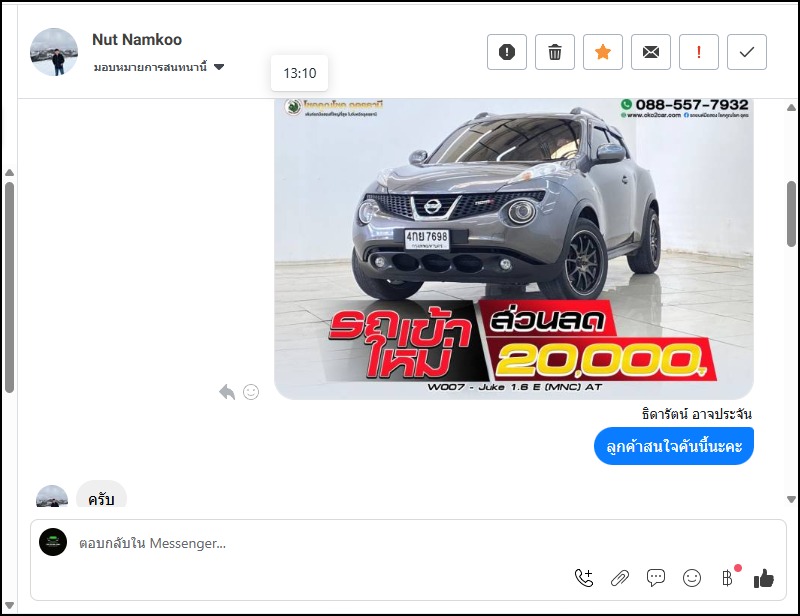Screen dimensions: 800x616
Task: Click the sender name ธิดารัตน์ อาจประจัน
Action: 696,414
